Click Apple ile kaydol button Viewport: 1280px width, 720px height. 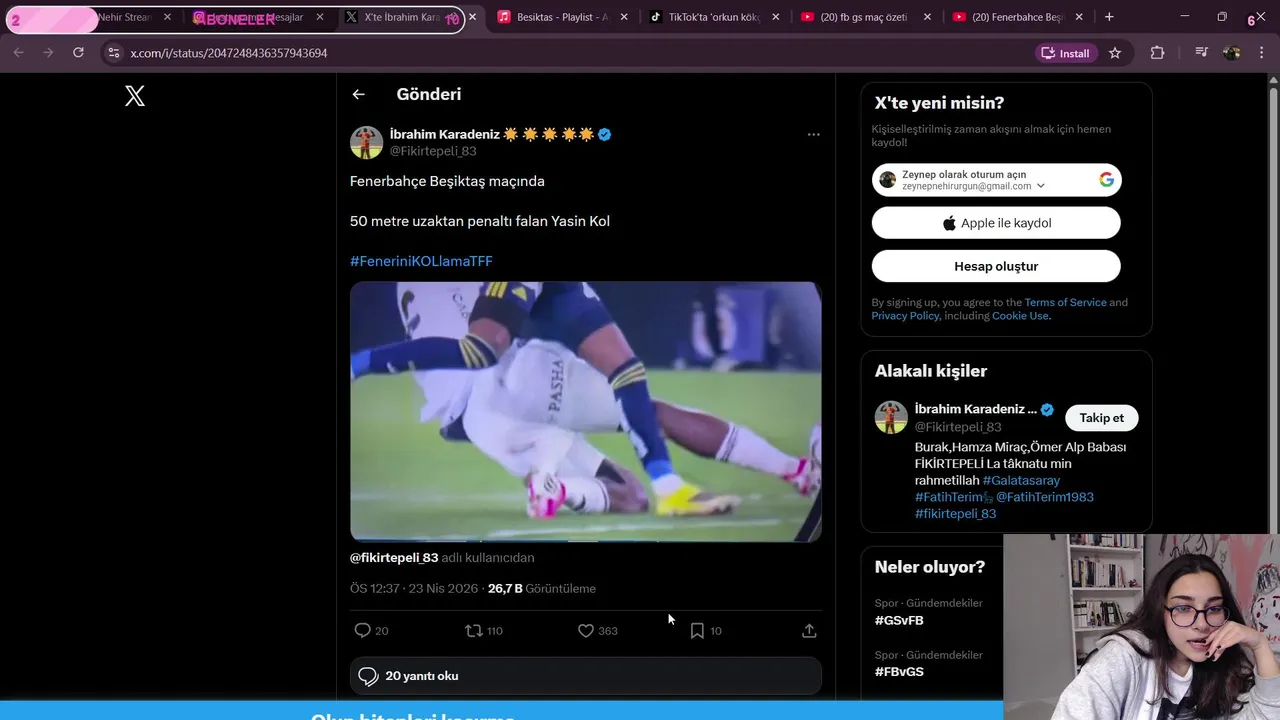tap(996, 223)
